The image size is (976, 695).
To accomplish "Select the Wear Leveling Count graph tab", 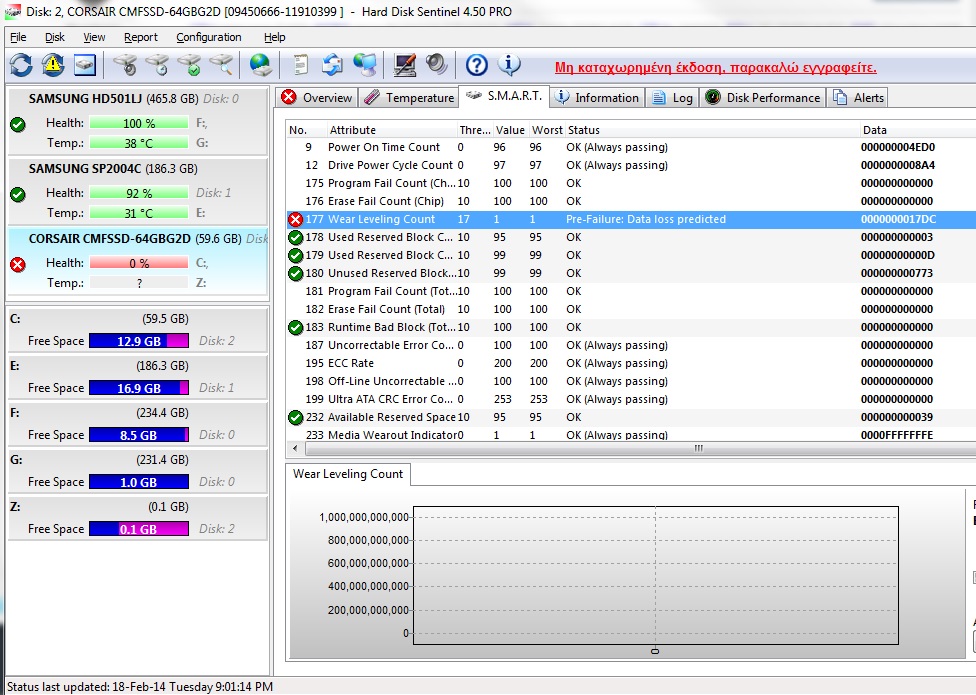I will point(348,474).
